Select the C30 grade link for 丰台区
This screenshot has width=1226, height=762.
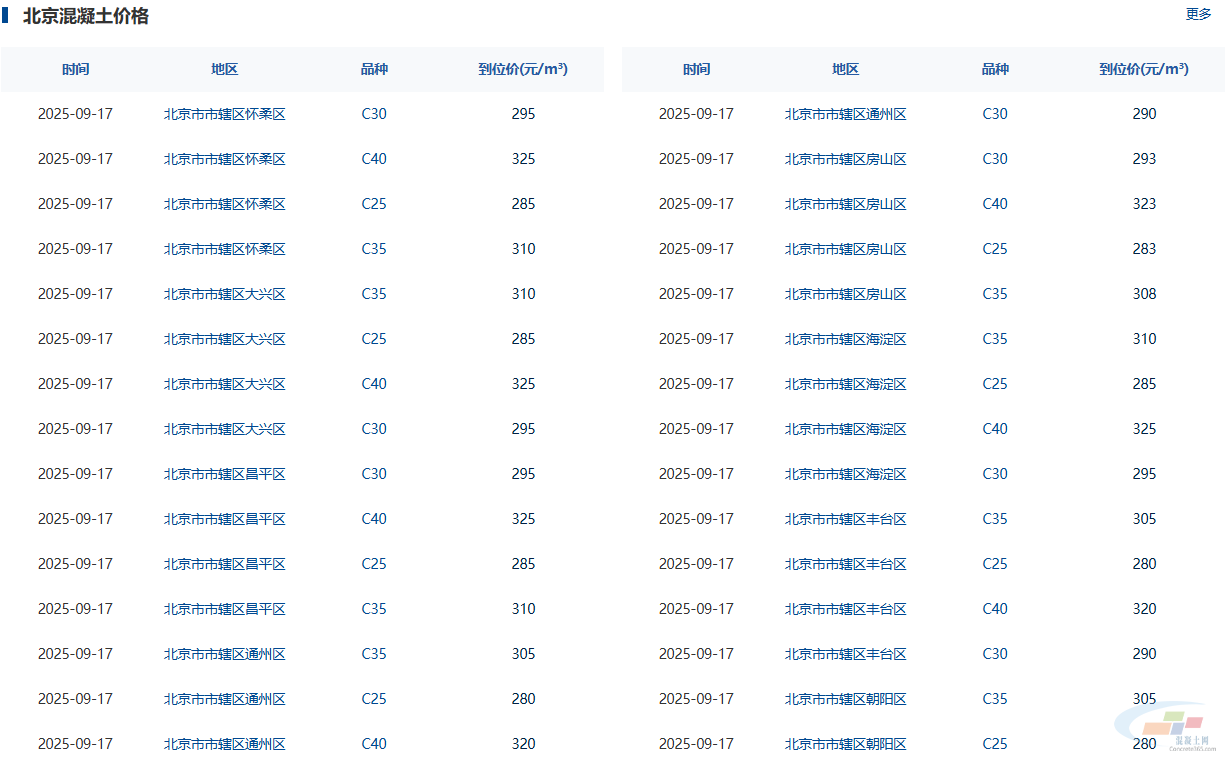point(995,654)
